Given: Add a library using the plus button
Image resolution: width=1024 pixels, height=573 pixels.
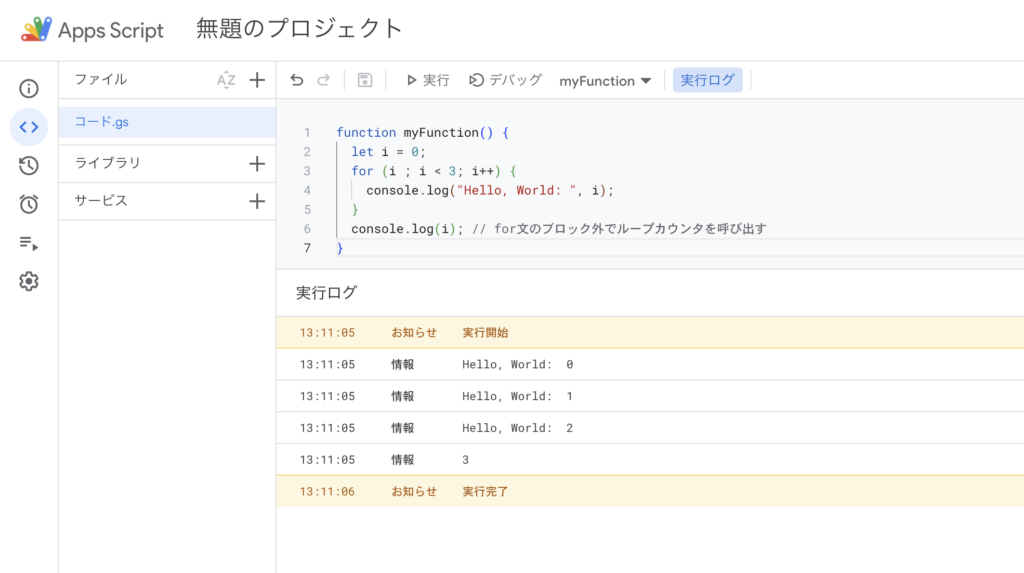Looking at the screenshot, I should 257,163.
